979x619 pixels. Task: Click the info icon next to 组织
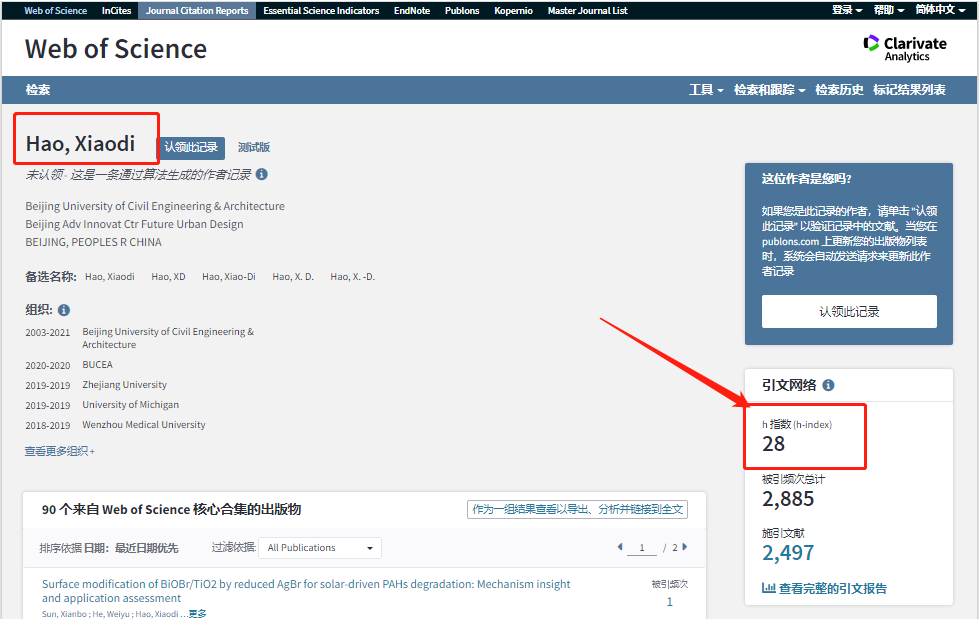click(x=64, y=310)
